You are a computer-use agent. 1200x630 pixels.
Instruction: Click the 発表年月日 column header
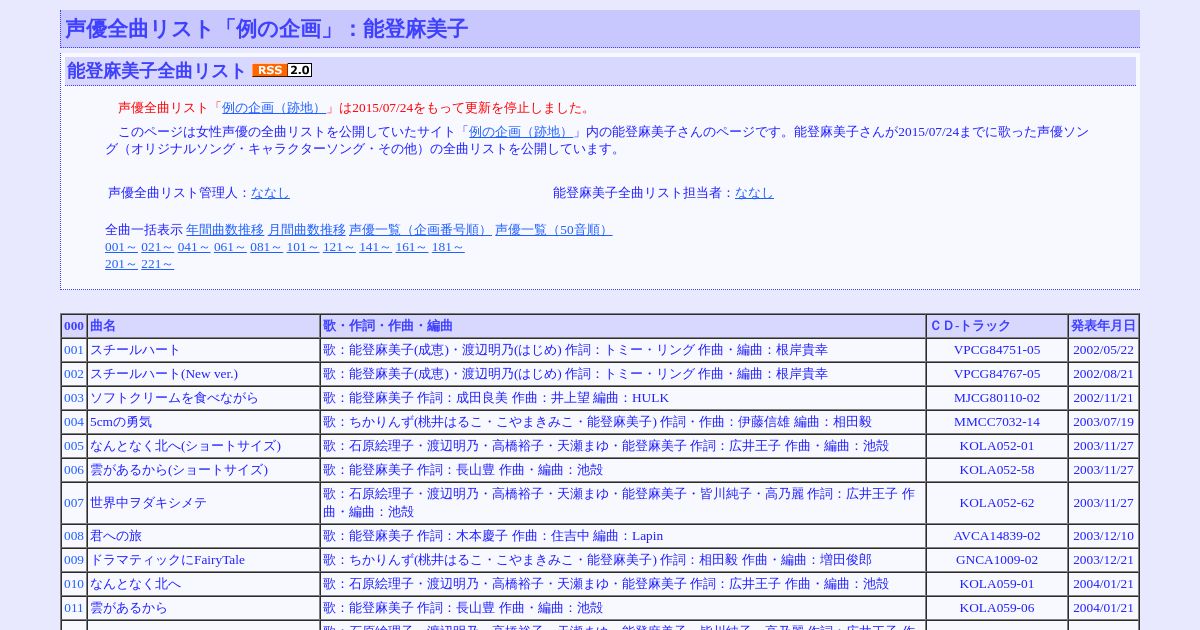[x=1104, y=326]
